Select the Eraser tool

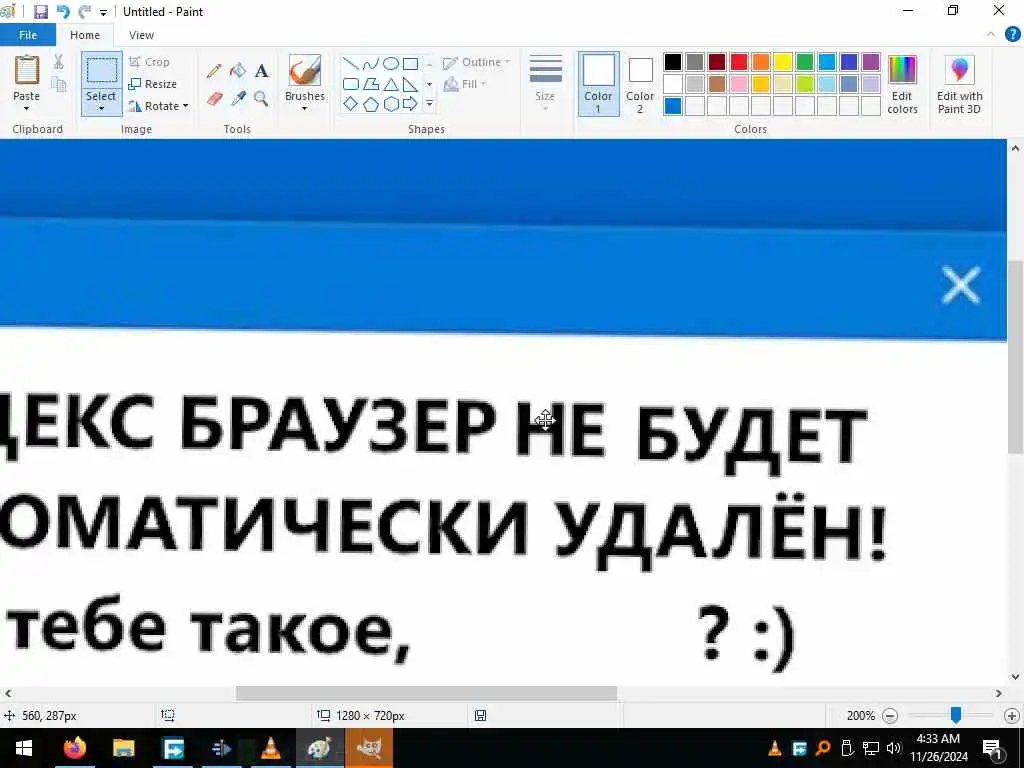pyautogui.click(x=214, y=99)
